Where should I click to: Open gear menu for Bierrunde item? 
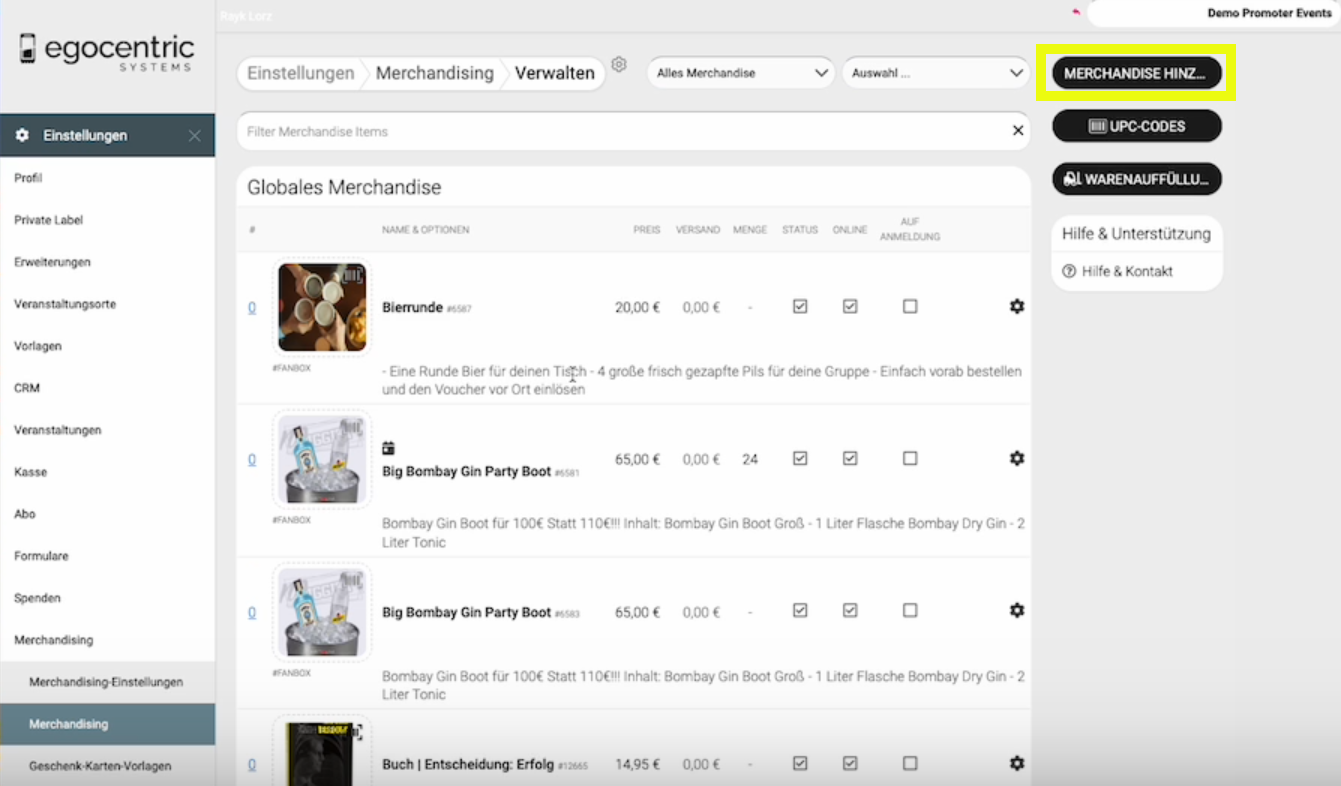click(1017, 306)
